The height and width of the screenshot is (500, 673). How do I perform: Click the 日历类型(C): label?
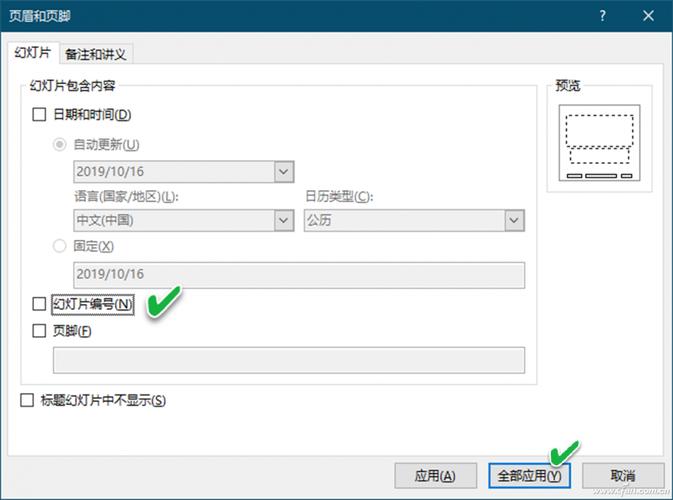[x=339, y=197]
